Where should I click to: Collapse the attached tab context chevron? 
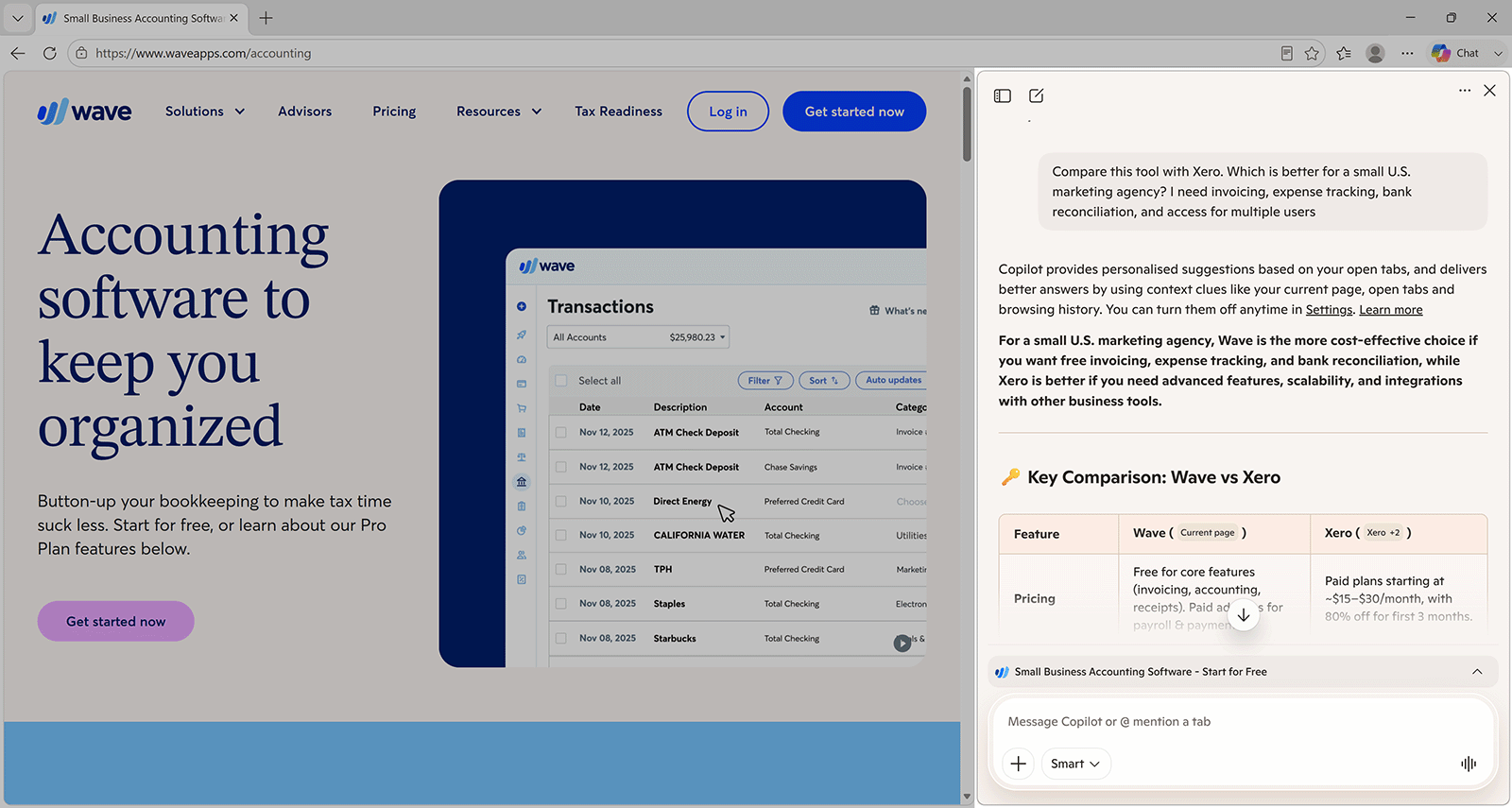(x=1477, y=672)
